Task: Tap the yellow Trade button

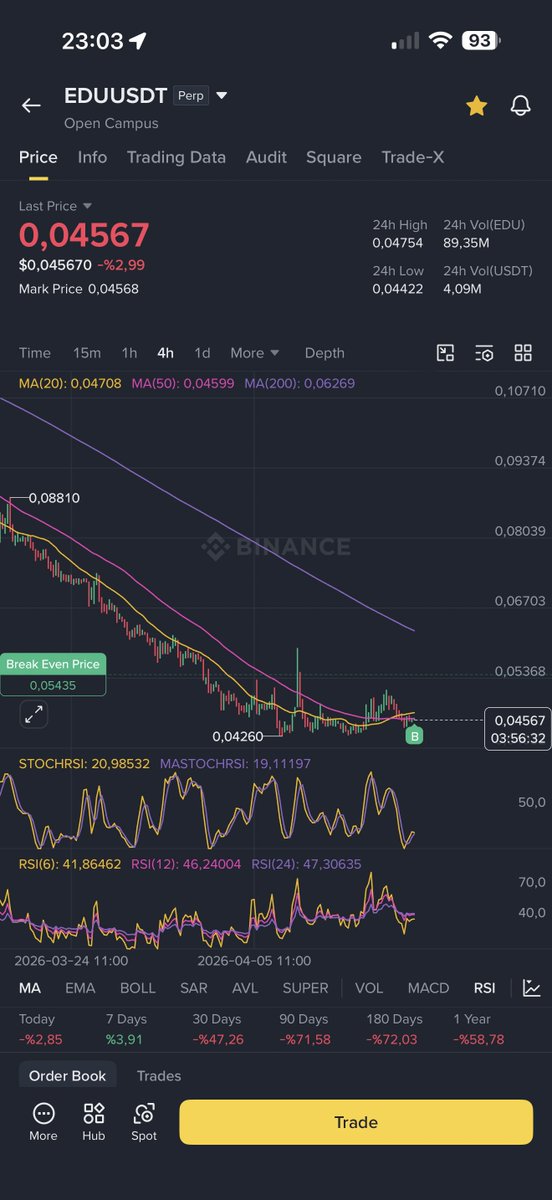Action: click(356, 1122)
